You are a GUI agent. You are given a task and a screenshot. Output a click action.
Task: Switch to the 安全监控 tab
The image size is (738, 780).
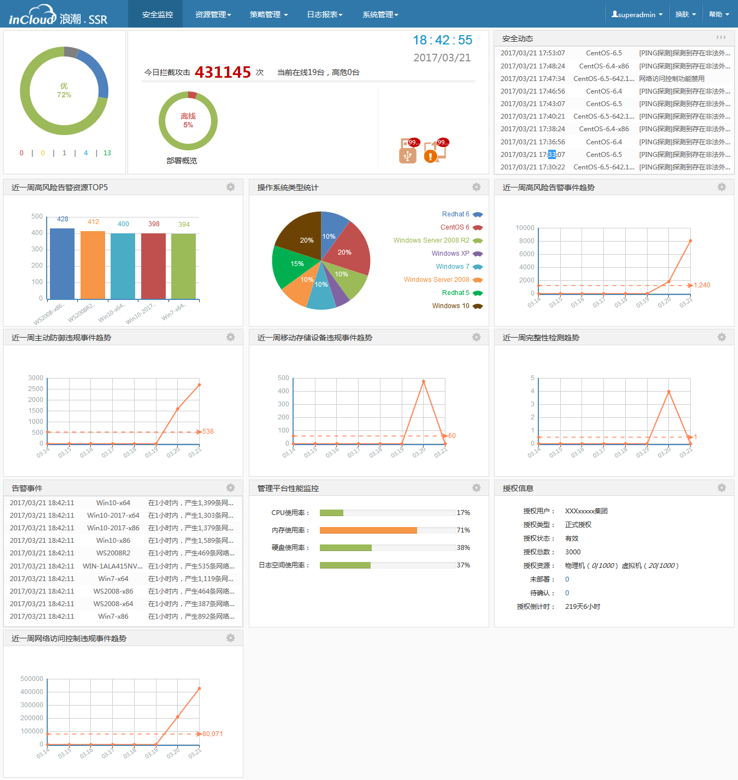click(x=157, y=15)
